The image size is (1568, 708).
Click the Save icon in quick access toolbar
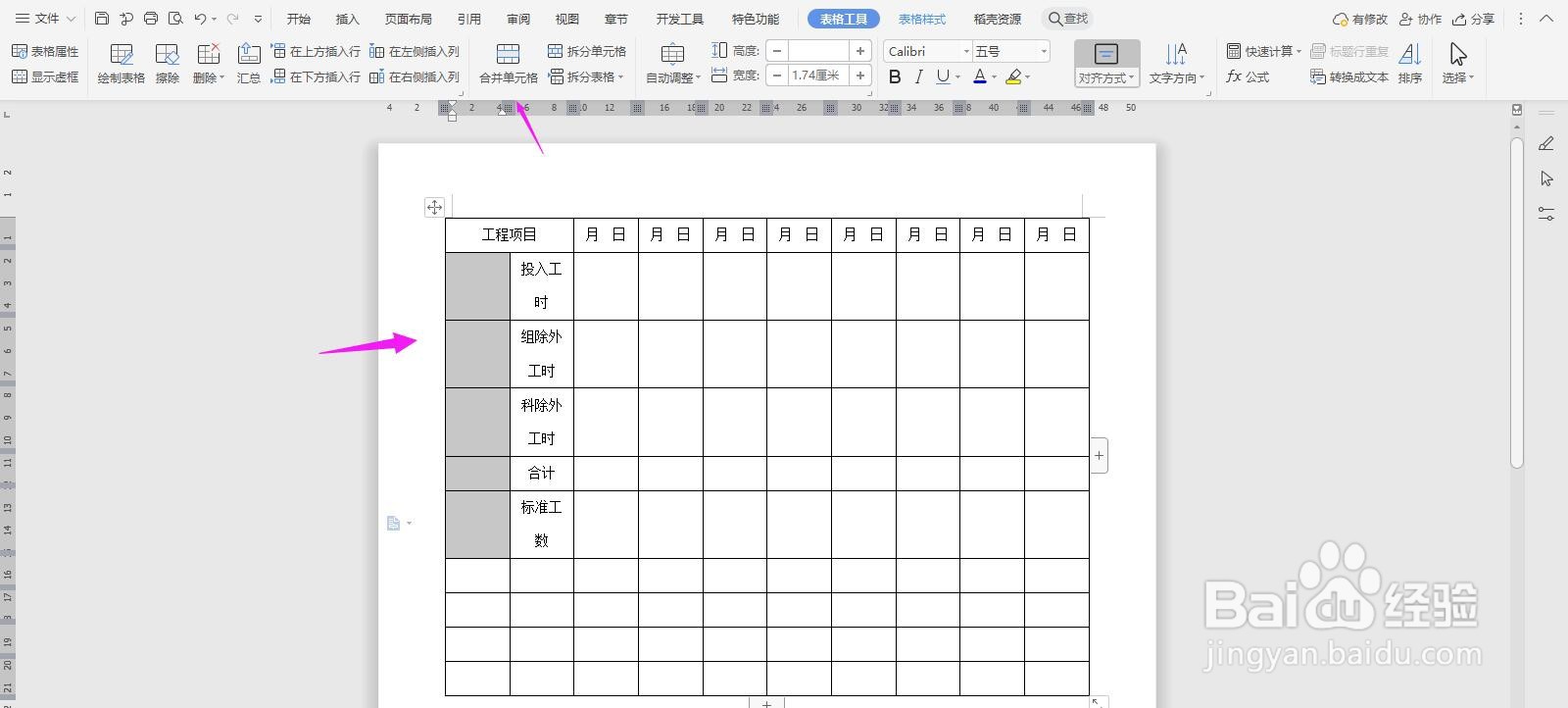click(102, 19)
